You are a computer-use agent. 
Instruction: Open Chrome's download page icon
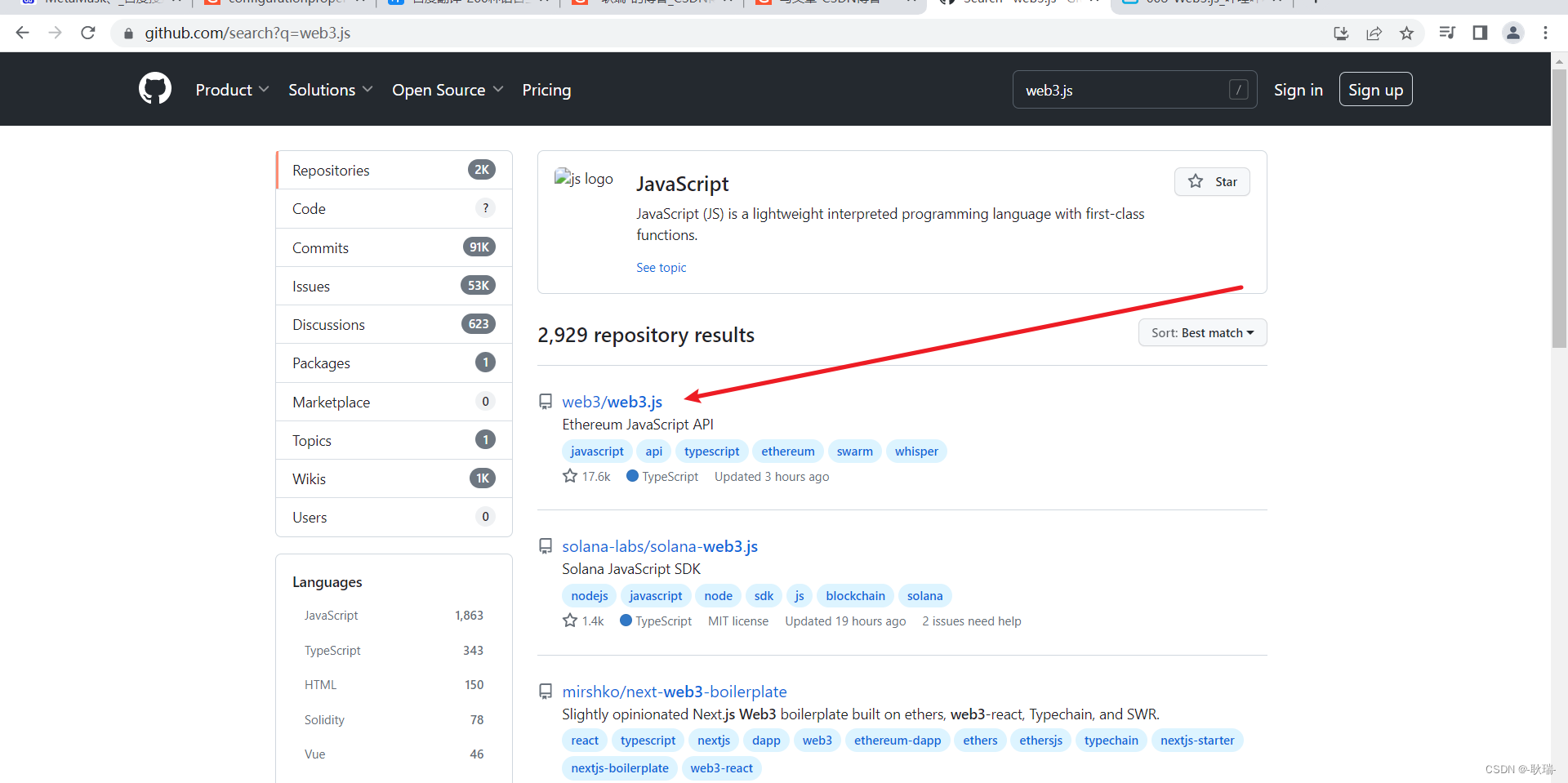tap(1341, 33)
